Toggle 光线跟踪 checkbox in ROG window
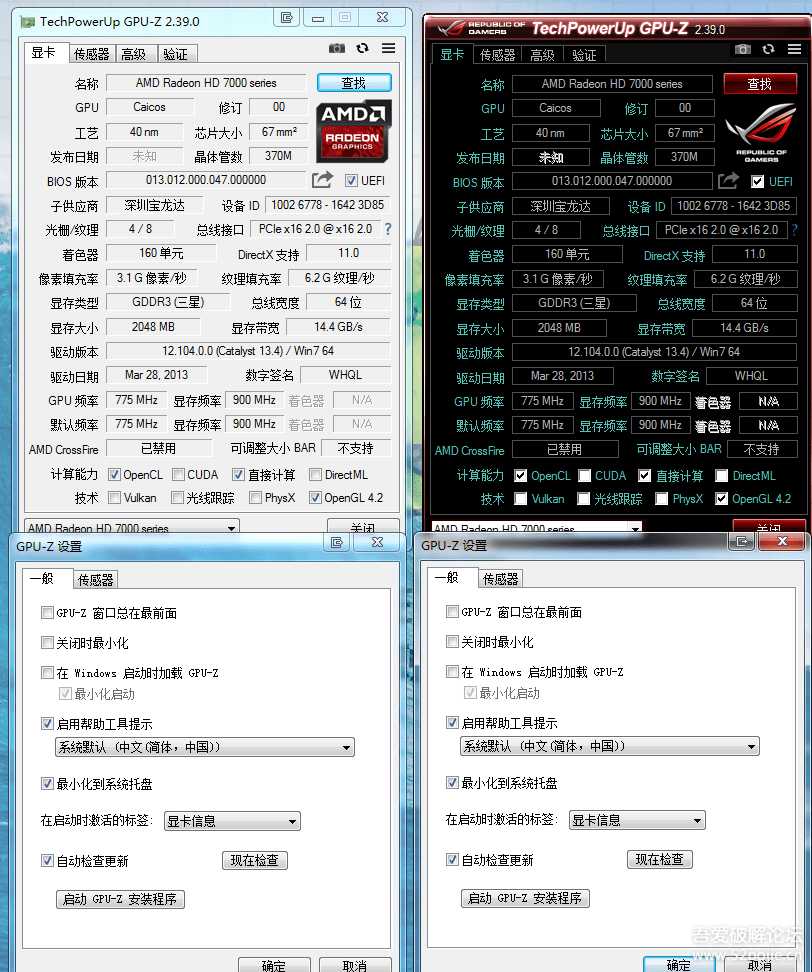 (x=583, y=498)
